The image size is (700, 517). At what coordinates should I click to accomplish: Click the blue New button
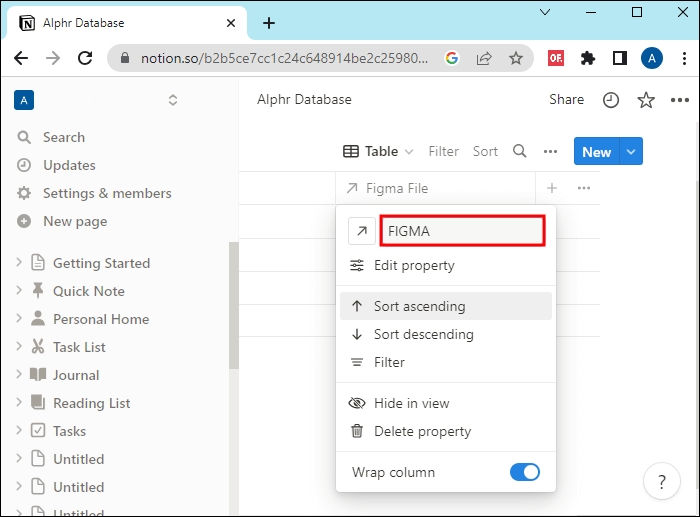click(596, 152)
